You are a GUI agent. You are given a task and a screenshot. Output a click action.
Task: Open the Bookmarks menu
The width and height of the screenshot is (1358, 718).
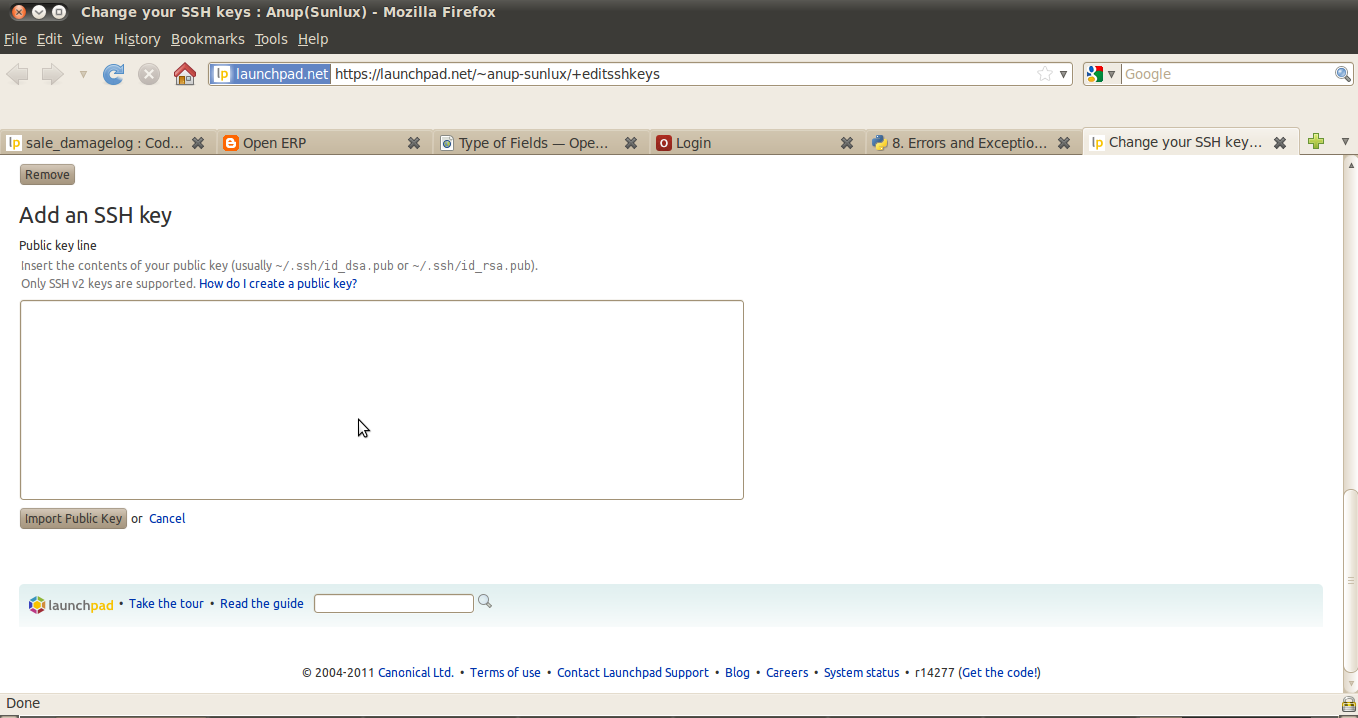208,39
